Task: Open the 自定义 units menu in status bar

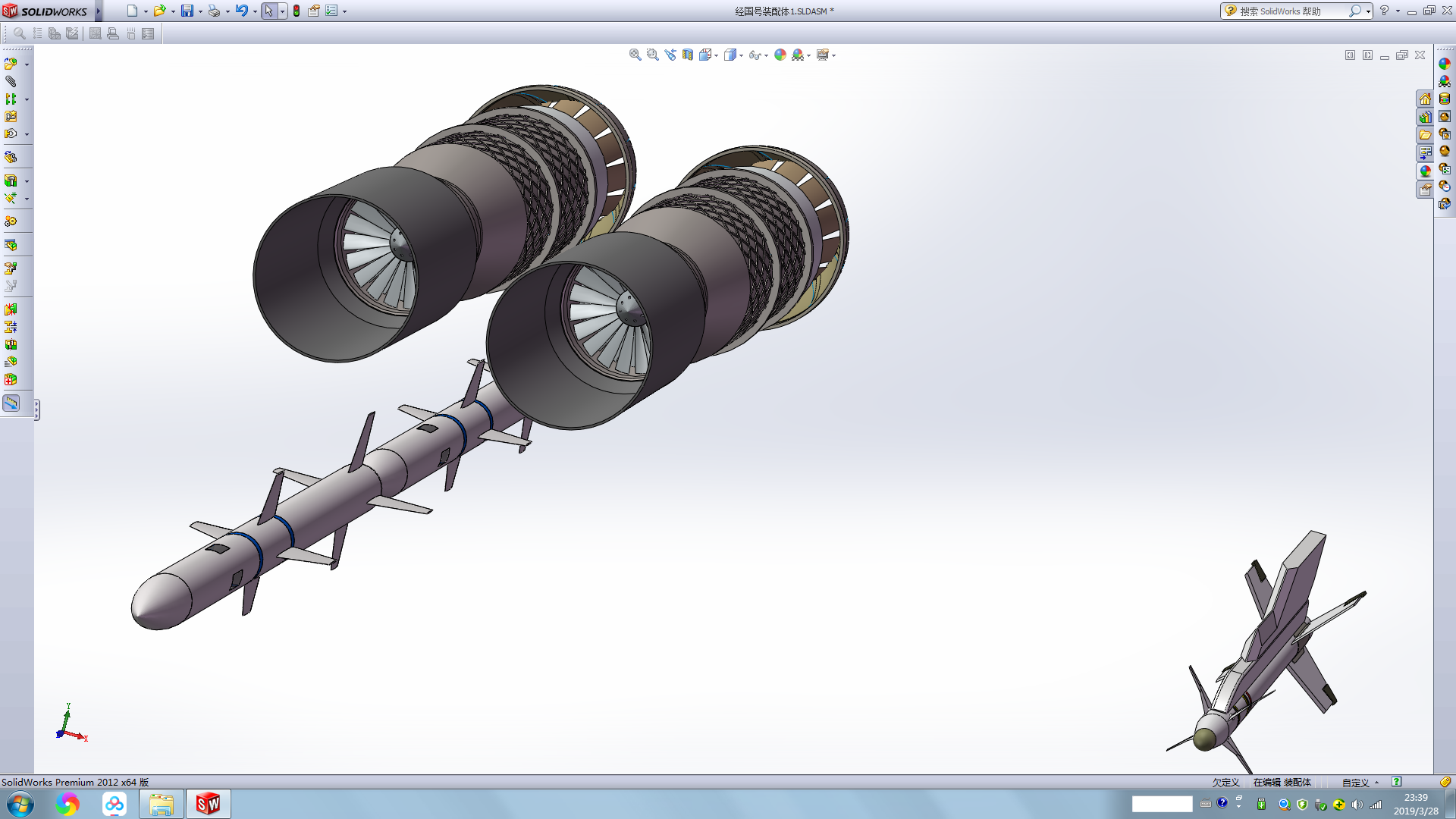Action: [x=1359, y=783]
